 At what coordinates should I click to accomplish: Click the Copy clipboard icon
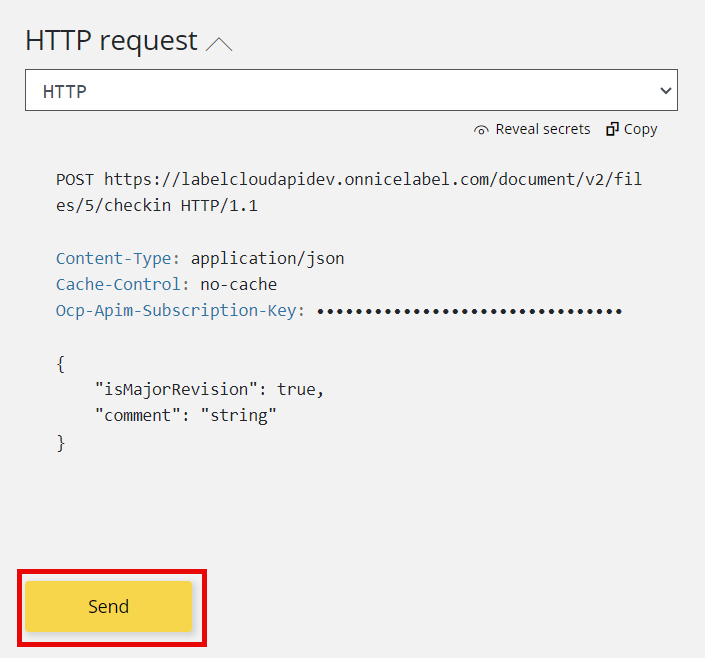click(x=612, y=129)
